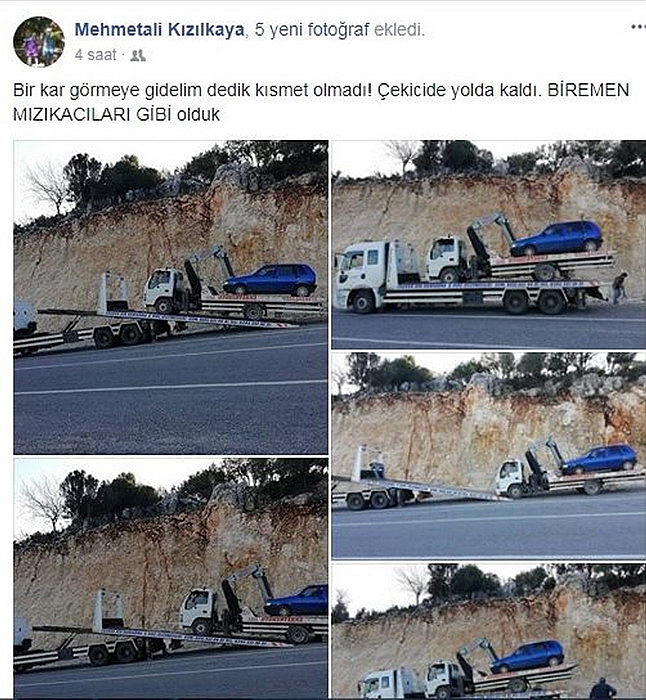Click the blue car atop the stacked tow trucks

click(556, 238)
